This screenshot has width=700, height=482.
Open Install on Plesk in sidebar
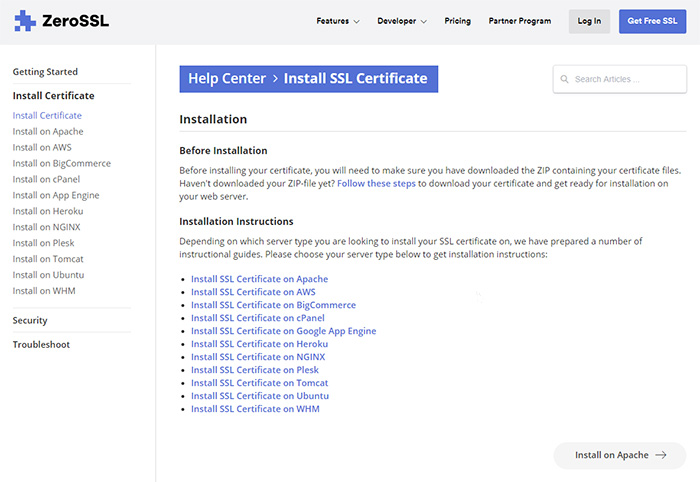pyautogui.click(x=43, y=243)
